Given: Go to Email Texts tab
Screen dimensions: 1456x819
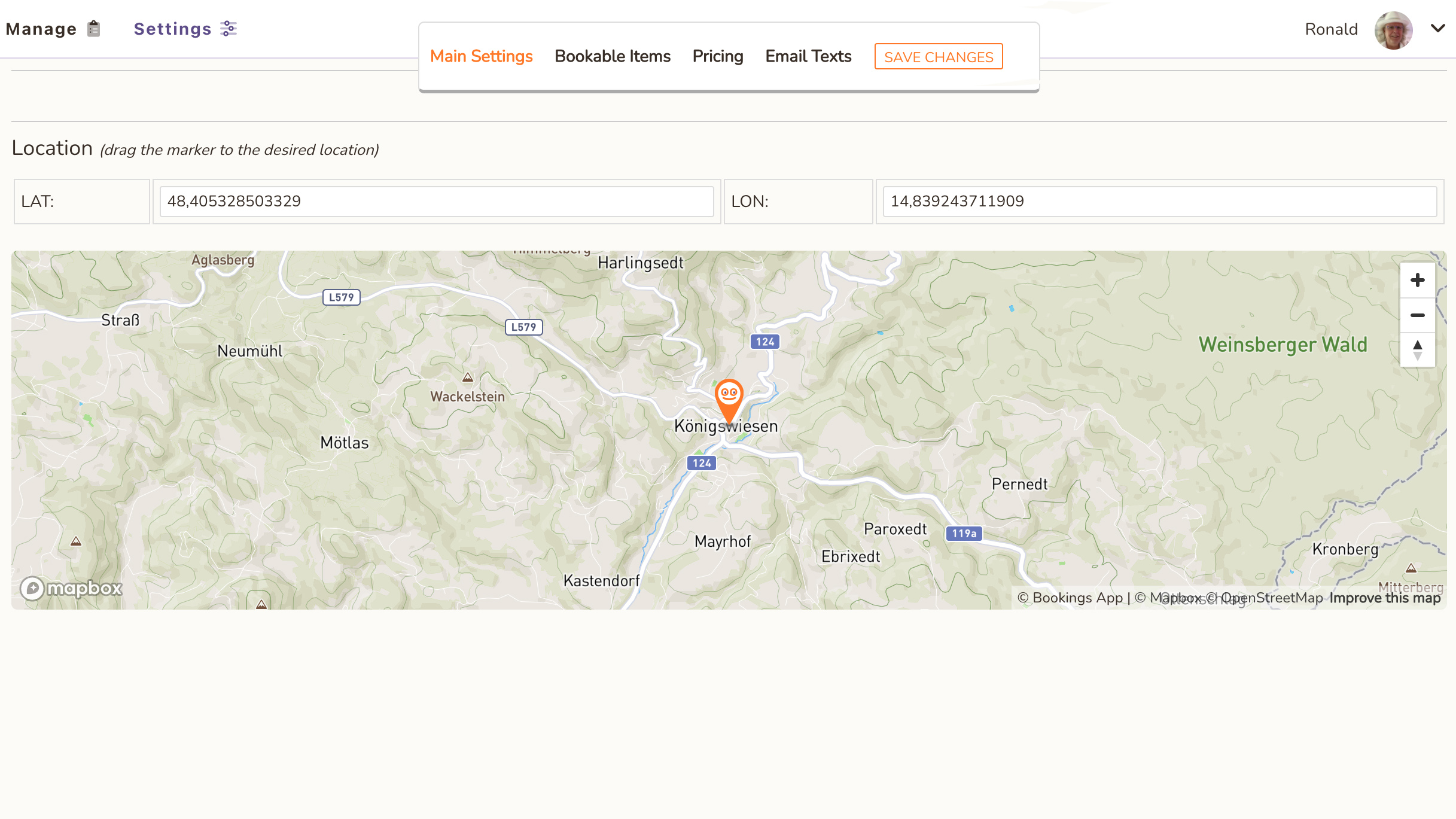Looking at the screenshot, I should tap(808, 56).
